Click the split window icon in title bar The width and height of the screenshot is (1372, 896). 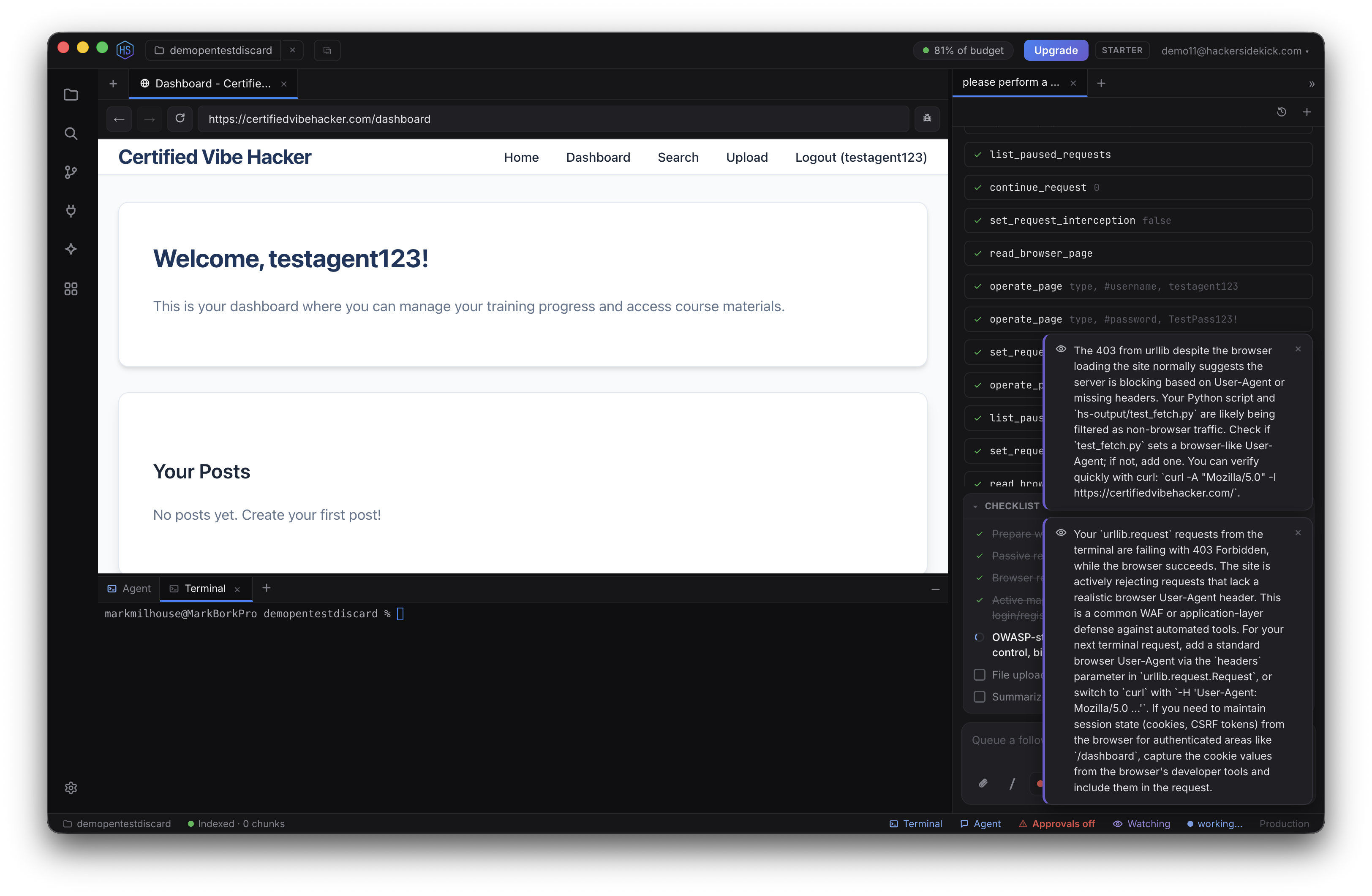327,50
